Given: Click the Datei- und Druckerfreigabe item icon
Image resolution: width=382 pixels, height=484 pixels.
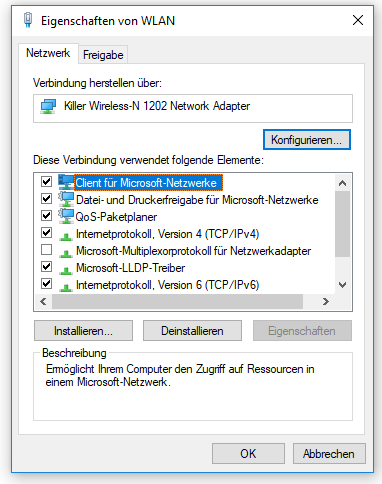Looking at the screenshot, I should (66, 199).
